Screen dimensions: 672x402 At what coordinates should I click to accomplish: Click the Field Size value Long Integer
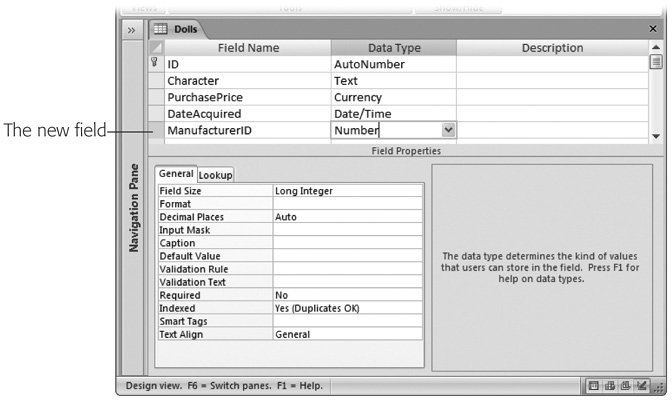(348, 191)
